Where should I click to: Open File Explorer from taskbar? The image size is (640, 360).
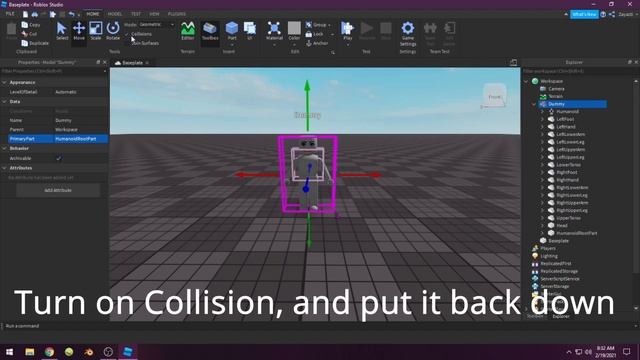click(30, 351)
